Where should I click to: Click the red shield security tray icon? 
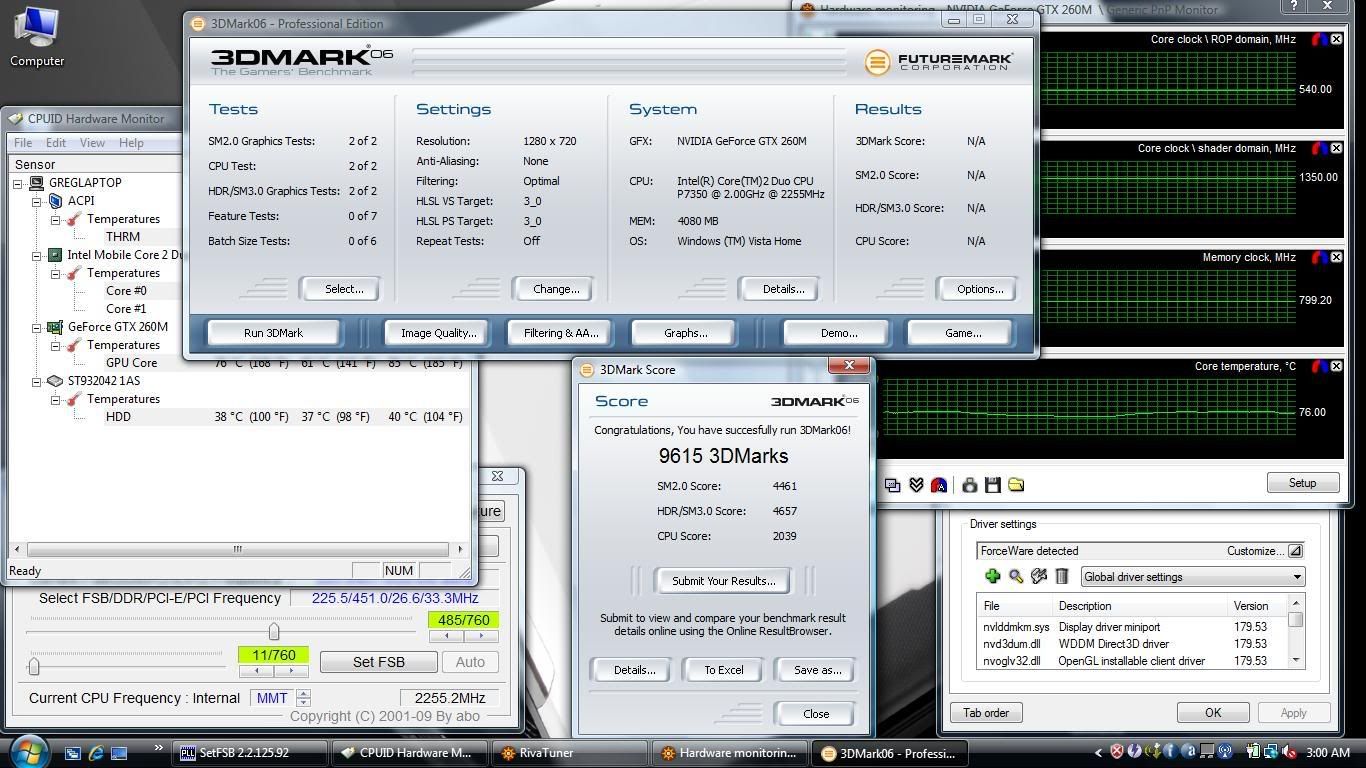pyautogui.click(x=1117, y=752)
